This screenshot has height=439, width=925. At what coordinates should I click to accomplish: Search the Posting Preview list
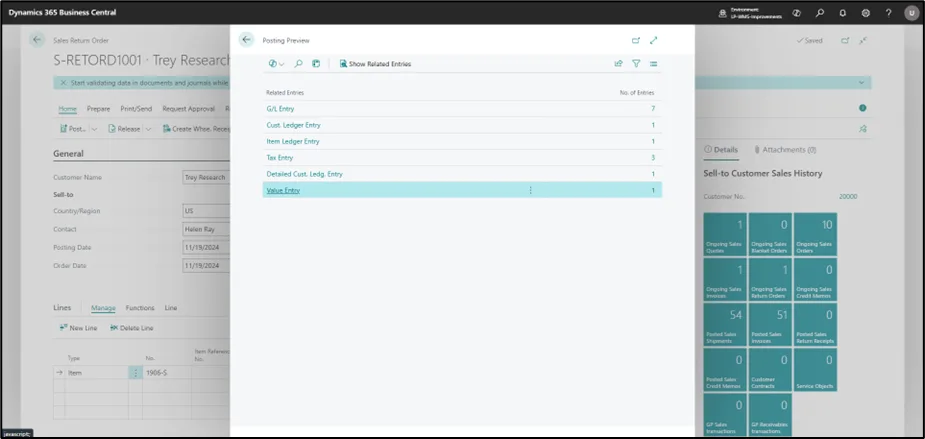tap(299, 64)
